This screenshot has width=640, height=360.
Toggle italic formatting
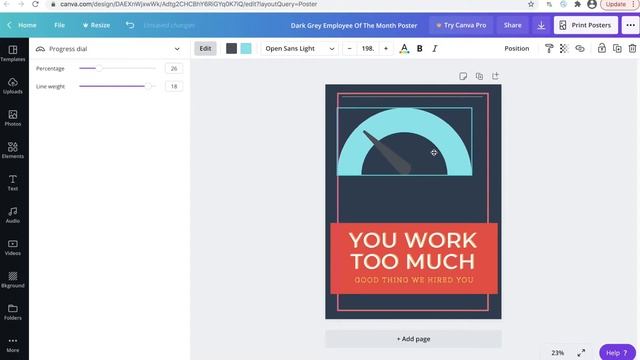tap(435, 49)
